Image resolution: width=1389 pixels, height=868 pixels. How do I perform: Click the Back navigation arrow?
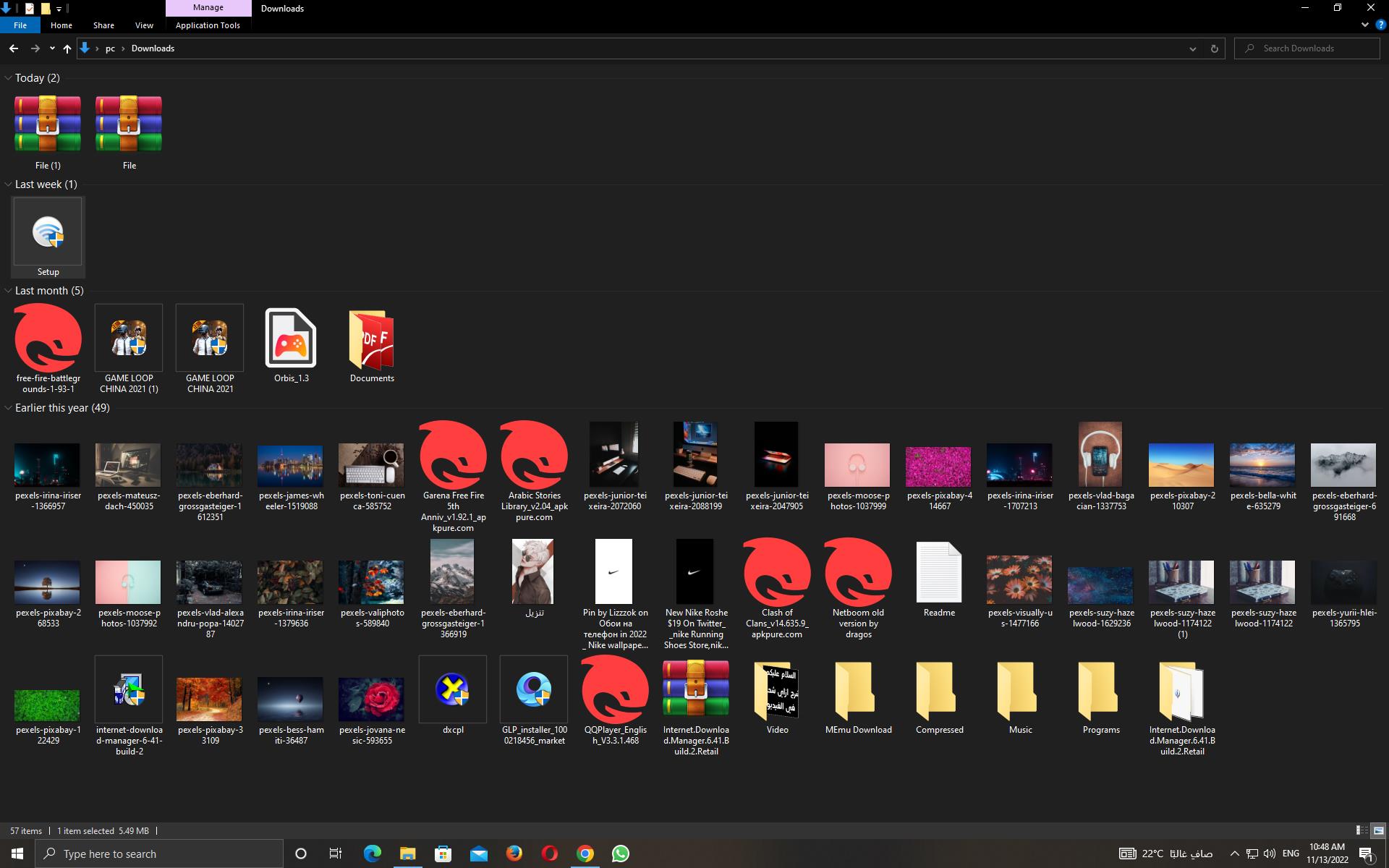click(14, 48)
